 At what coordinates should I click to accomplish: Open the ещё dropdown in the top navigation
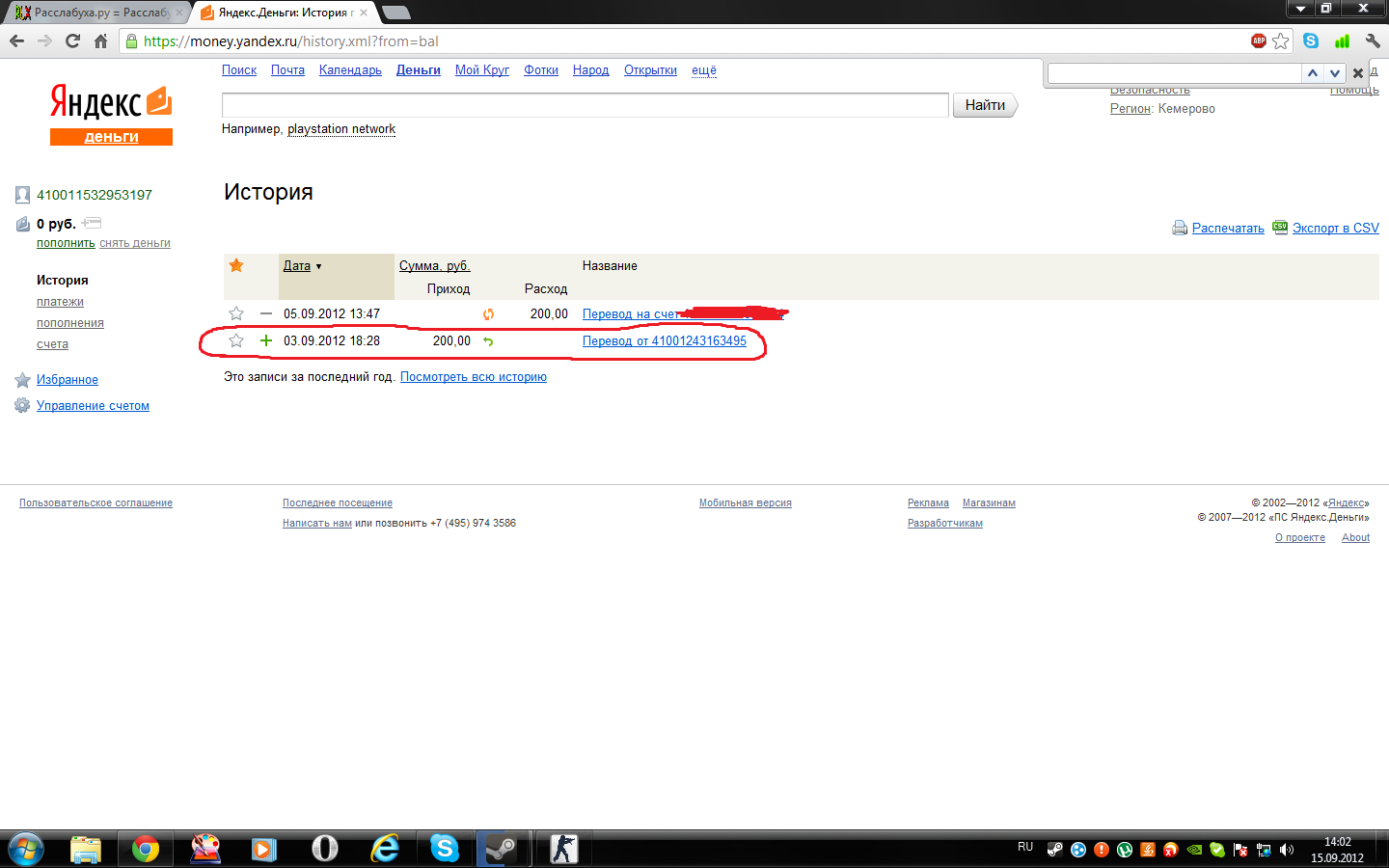click(704, 70)
